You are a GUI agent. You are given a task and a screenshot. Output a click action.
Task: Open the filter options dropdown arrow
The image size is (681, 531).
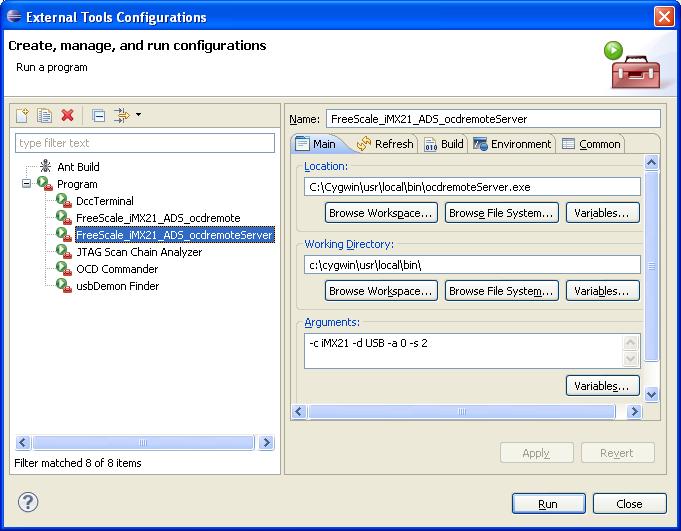click(x=139, y=115)
